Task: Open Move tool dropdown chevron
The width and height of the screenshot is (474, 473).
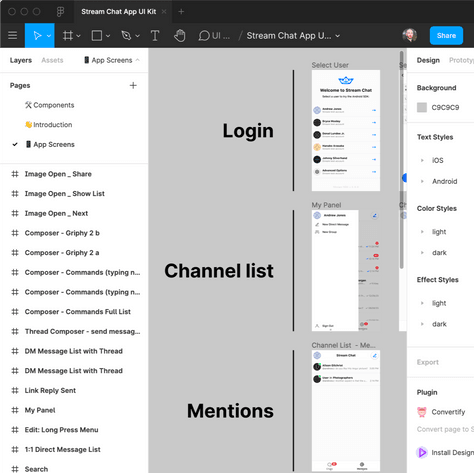Action: pyautogui.click(x=49, y=36)
